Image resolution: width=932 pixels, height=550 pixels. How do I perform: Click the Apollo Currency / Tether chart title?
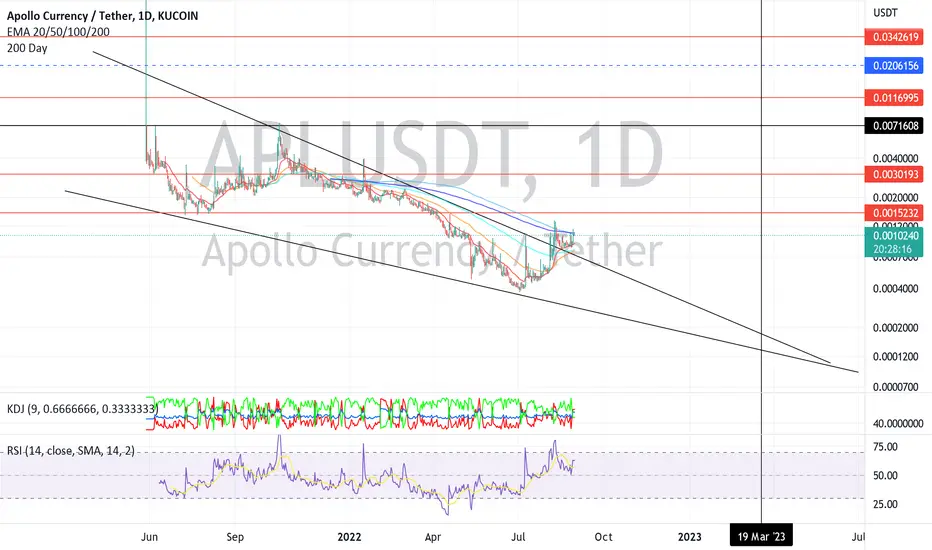[x=102, y=16]
